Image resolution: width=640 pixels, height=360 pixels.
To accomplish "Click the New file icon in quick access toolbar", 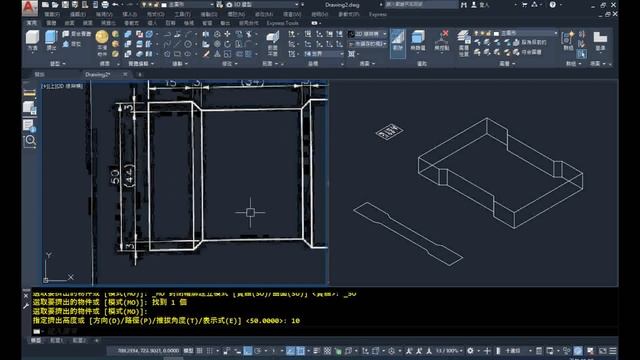I will pos(45,4).
